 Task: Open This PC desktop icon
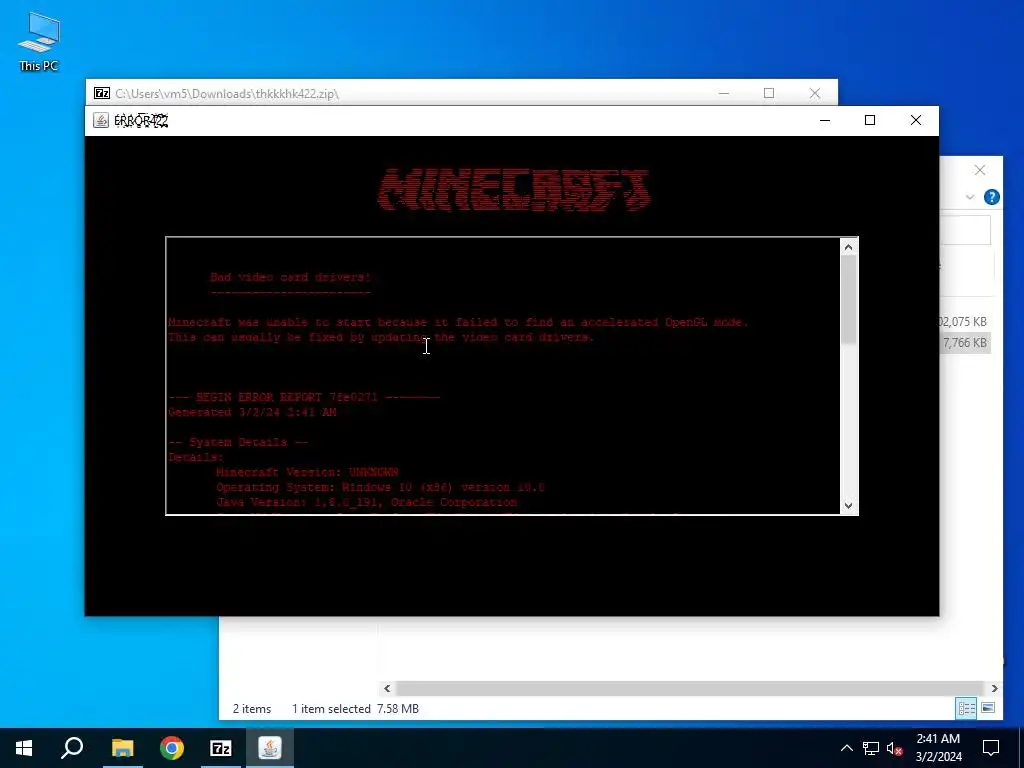point(39,42)
